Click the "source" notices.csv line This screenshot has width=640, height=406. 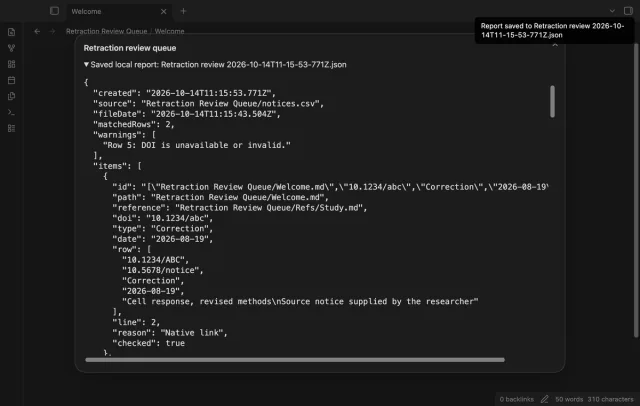[x=208, y=104]
